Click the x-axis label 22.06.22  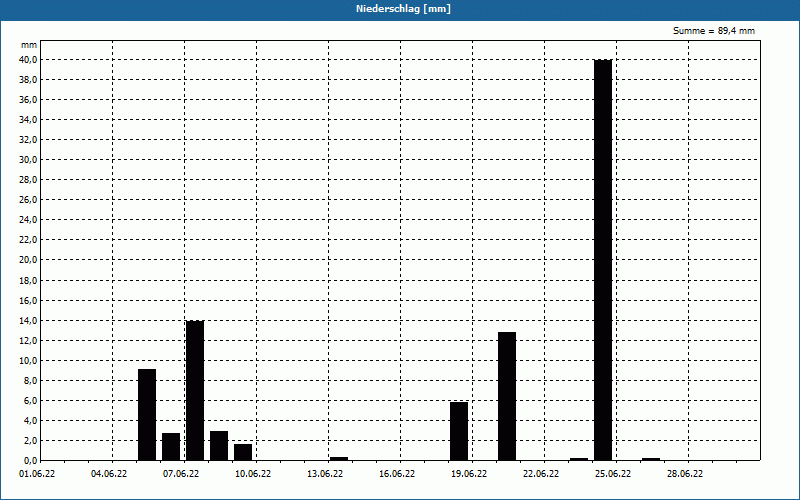coord(540,474)
